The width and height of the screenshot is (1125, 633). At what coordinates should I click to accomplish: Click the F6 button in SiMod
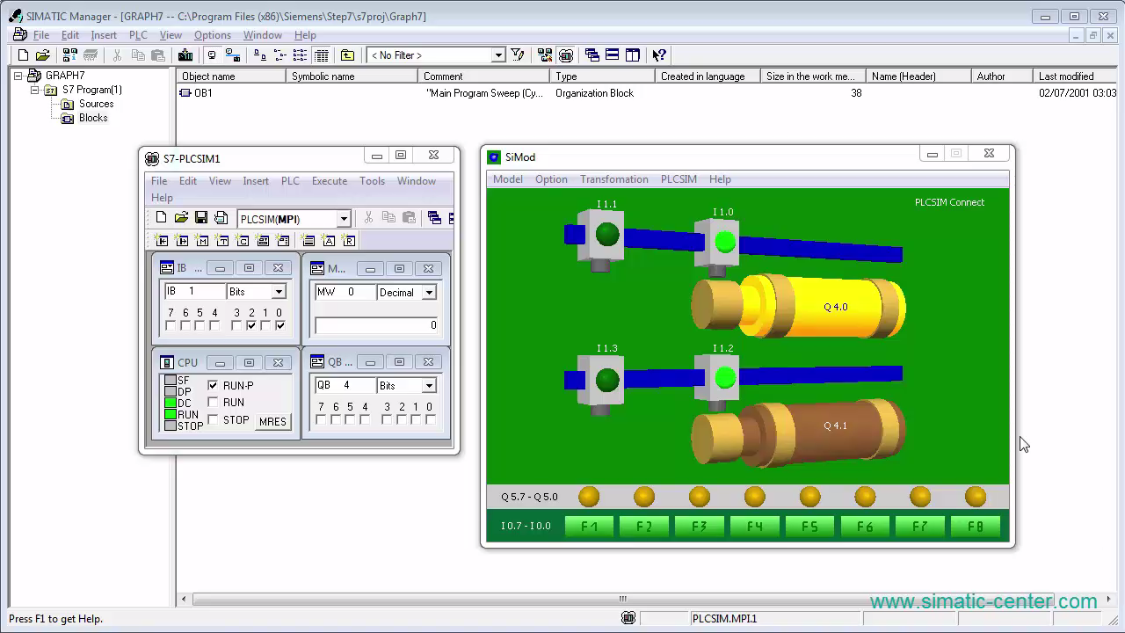point(865,526)
